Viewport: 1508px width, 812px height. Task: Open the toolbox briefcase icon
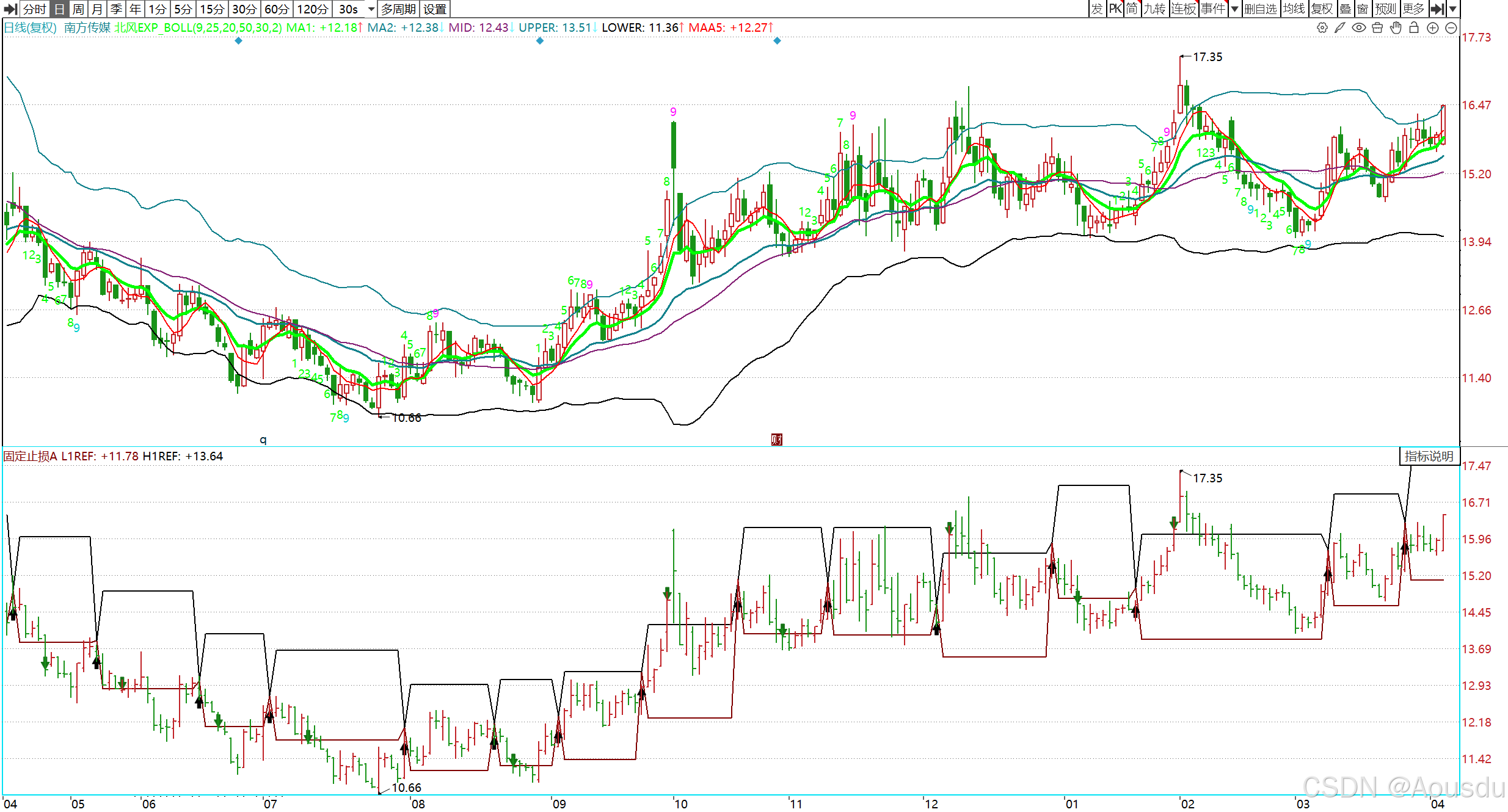coord(1377,27)
